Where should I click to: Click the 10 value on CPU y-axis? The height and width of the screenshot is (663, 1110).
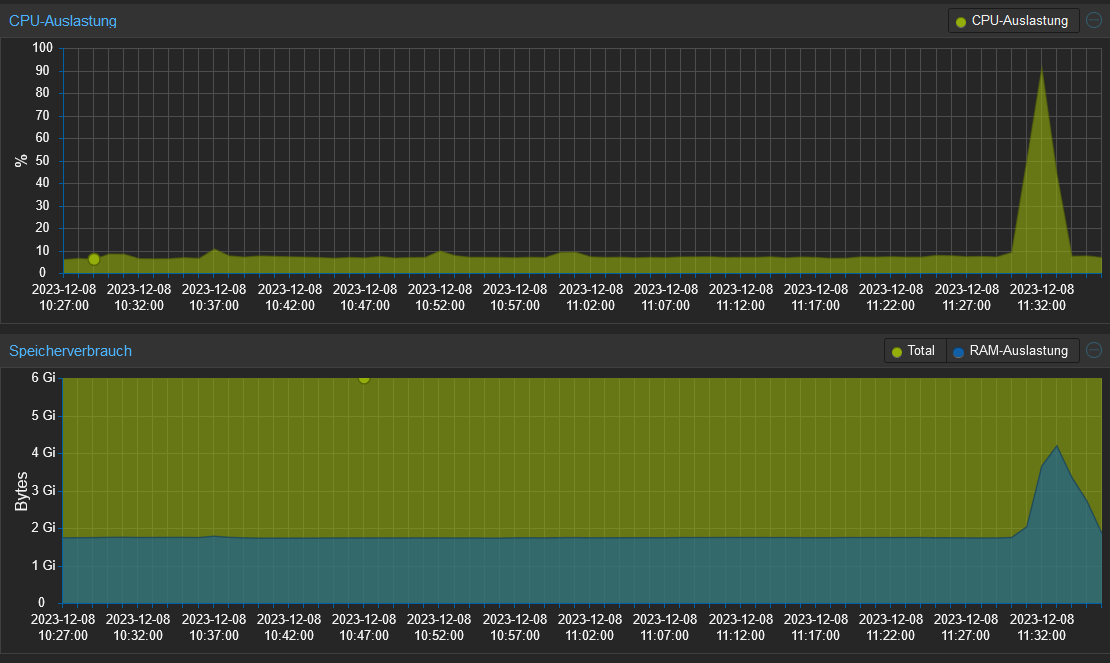coord(42,250)
